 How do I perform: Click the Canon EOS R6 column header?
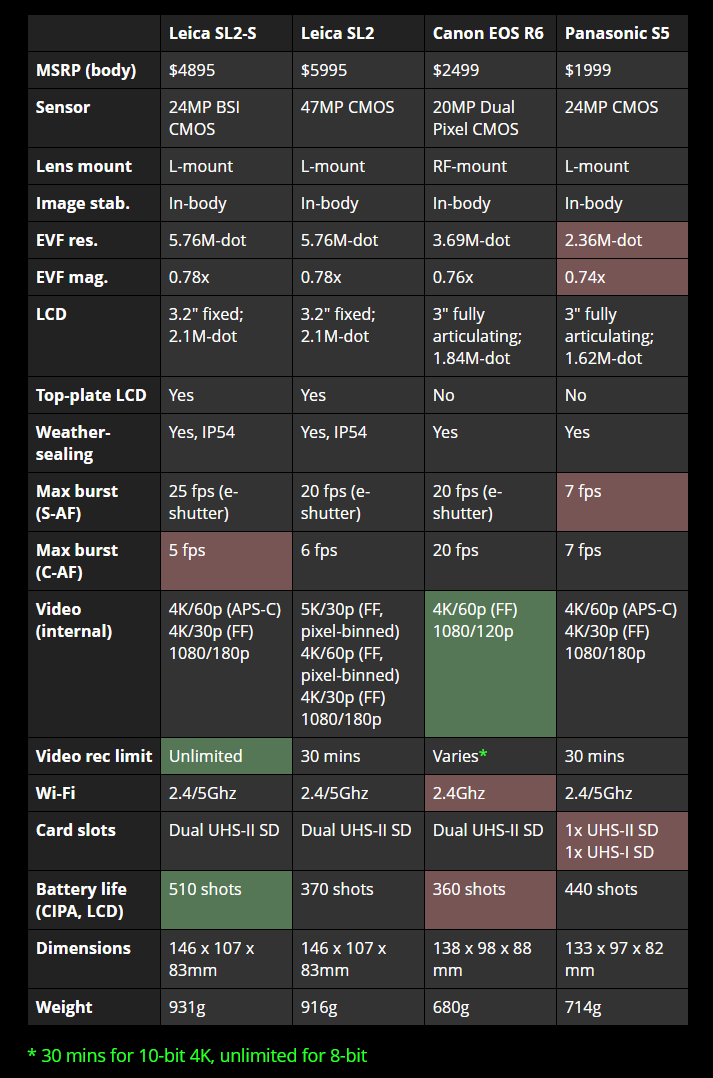[488, 33]
